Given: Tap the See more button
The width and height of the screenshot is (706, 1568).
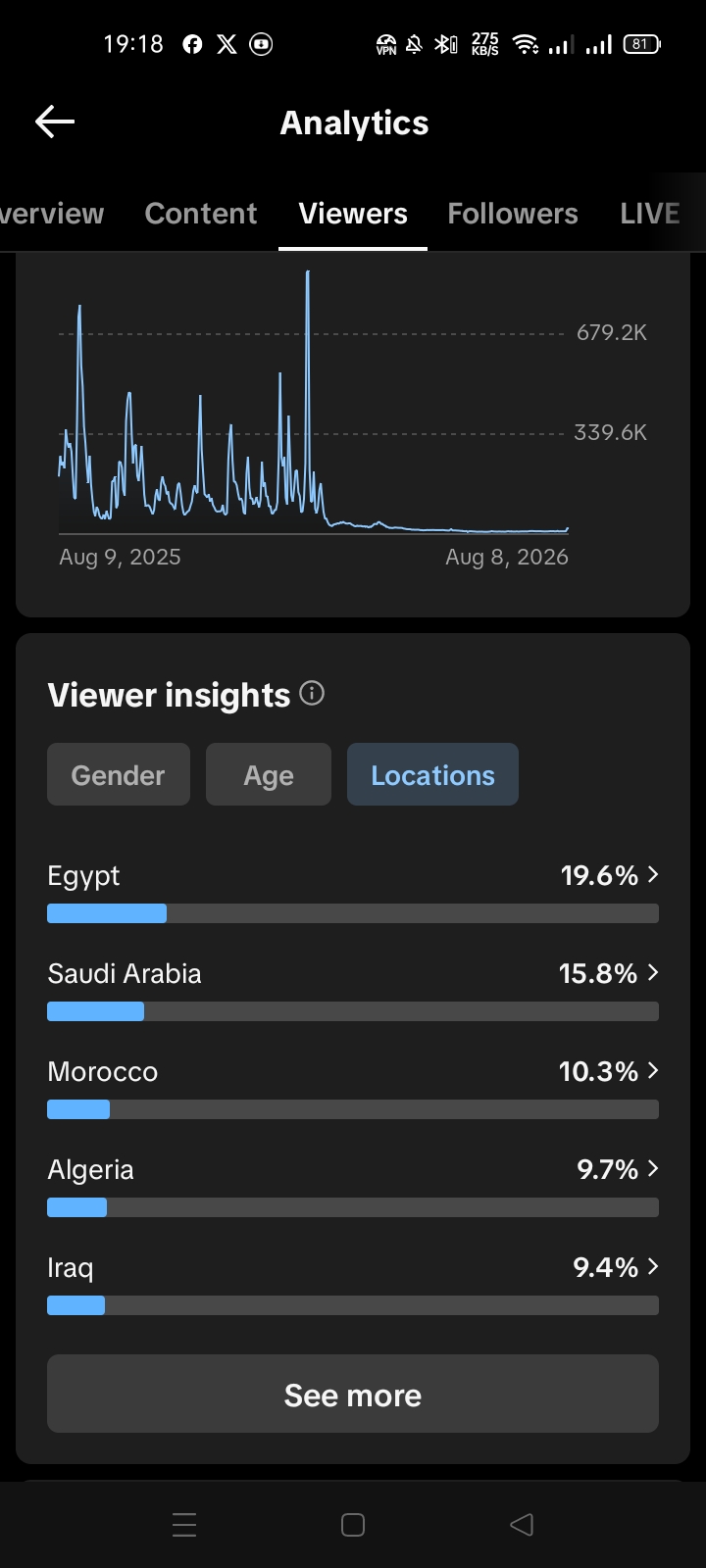Looking at the screenshot, I should coord(353,1394).
